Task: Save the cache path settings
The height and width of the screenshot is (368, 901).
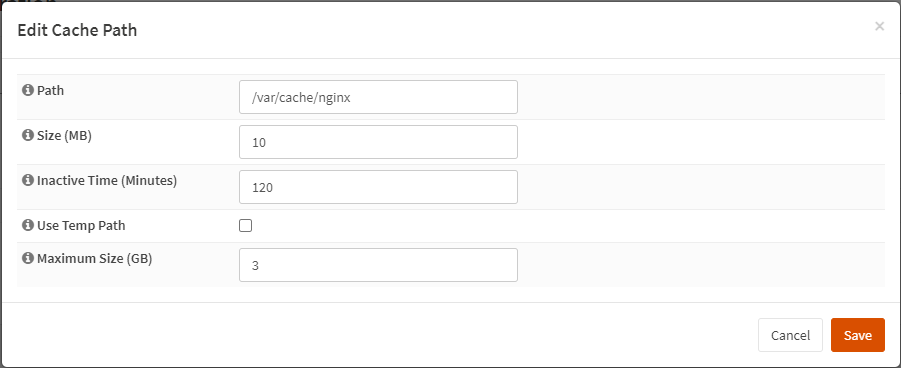Action: 857,335
